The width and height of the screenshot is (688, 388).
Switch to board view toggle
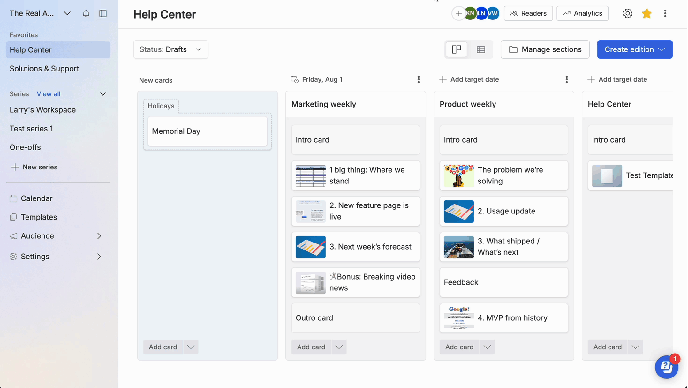coord(456,50)
